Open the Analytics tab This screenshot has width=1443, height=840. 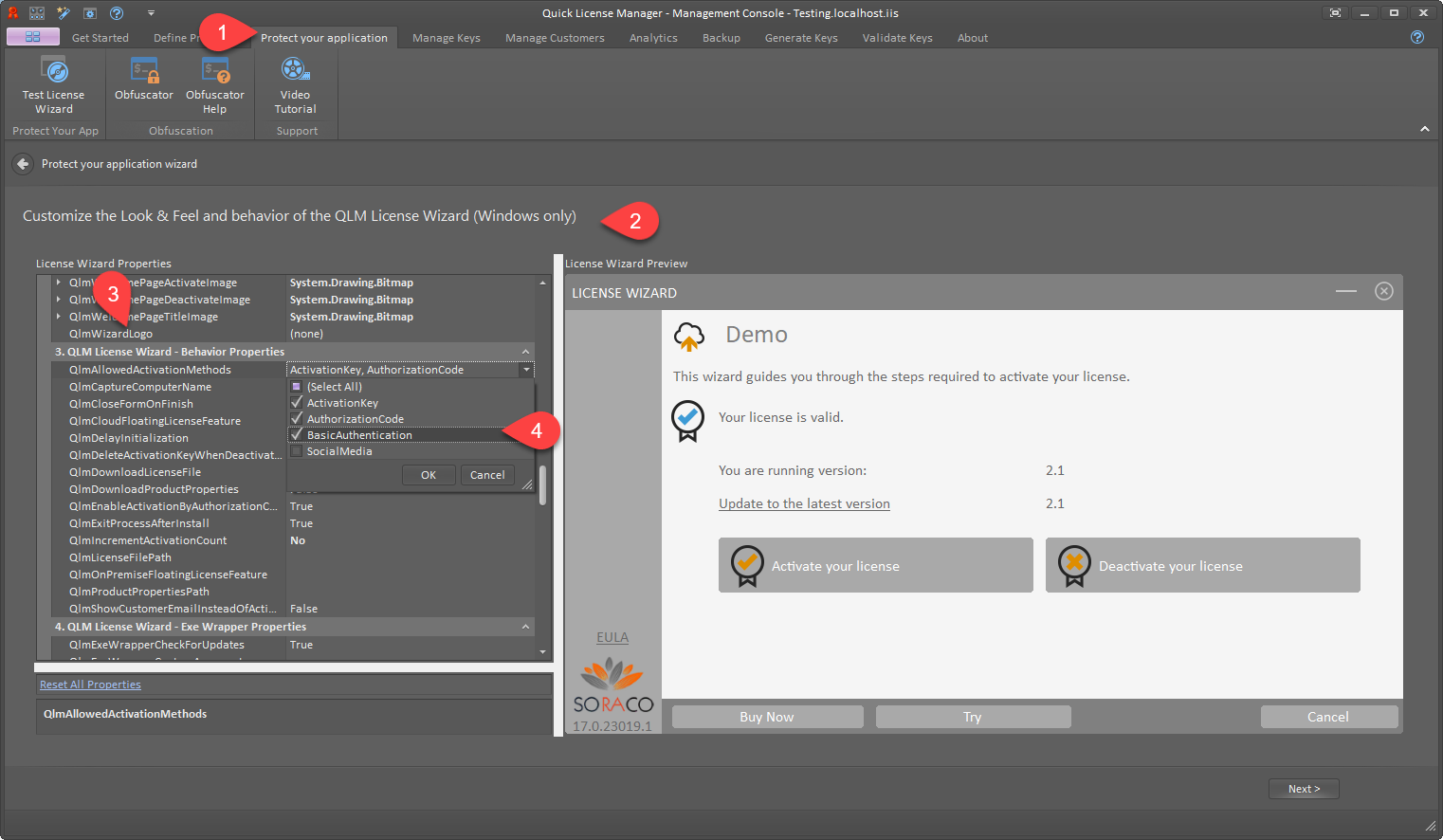pos(653,38)
